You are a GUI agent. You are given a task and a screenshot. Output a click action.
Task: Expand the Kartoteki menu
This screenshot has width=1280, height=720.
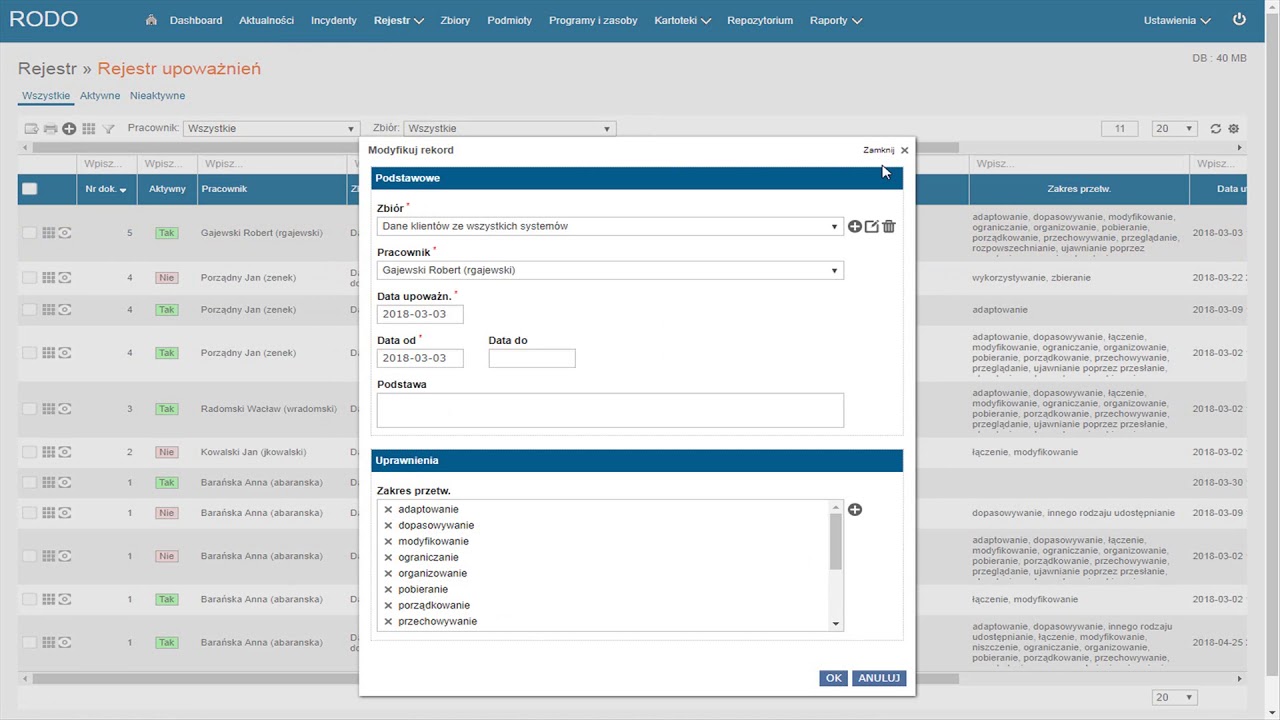tap(683, 20)
